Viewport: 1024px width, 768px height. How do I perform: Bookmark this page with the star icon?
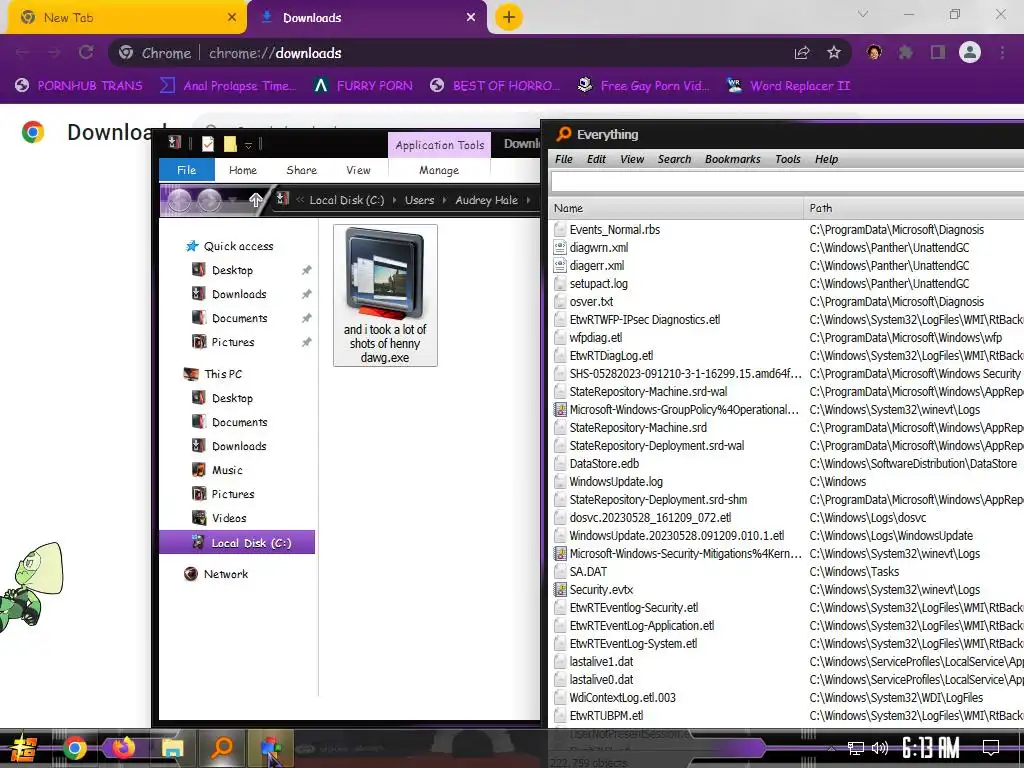click(834, 52)
